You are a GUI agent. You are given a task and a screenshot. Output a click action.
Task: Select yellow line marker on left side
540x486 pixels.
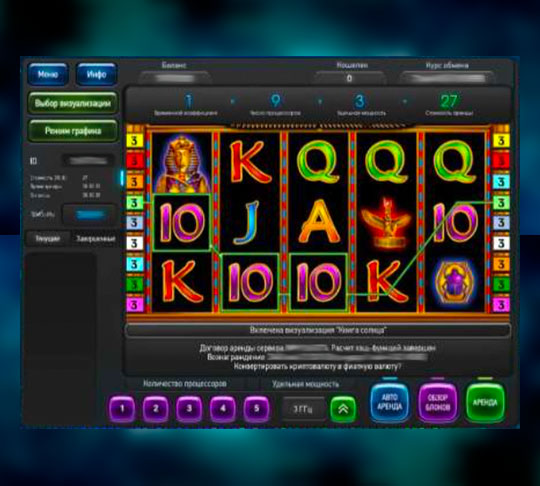(134, 141)
